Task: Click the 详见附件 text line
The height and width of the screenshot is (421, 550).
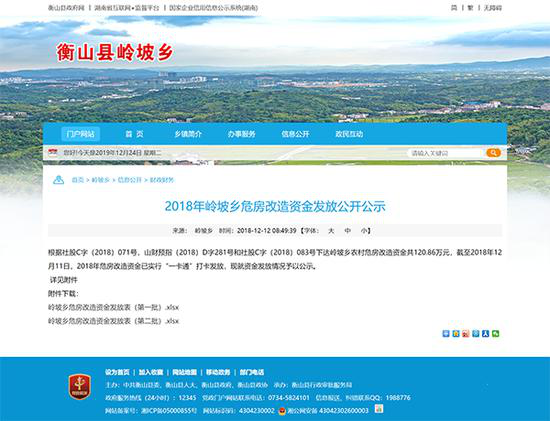Action: [63, 280]
